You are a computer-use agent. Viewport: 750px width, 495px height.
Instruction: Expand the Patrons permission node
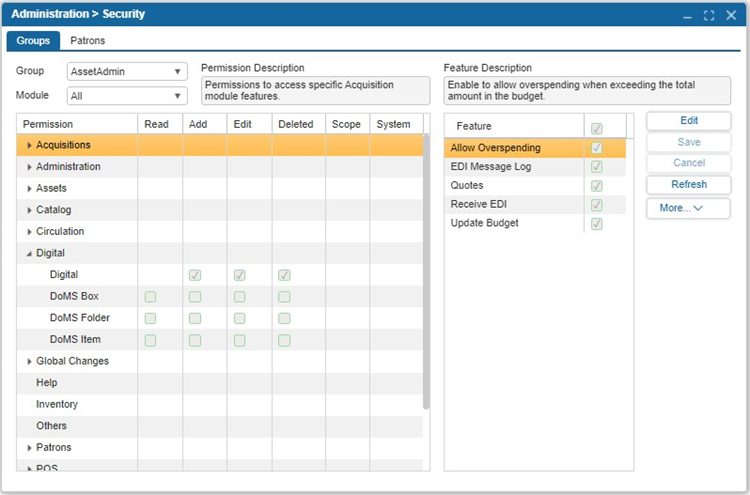pos(29,448)
